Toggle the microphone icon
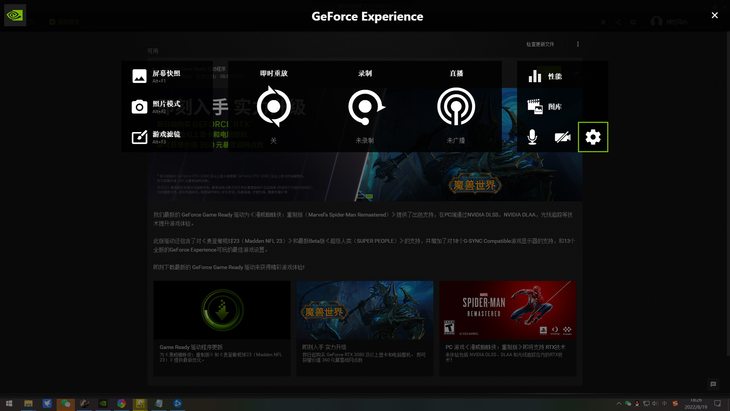The width and height of the screenshot is (730, 411). point(532,137)
